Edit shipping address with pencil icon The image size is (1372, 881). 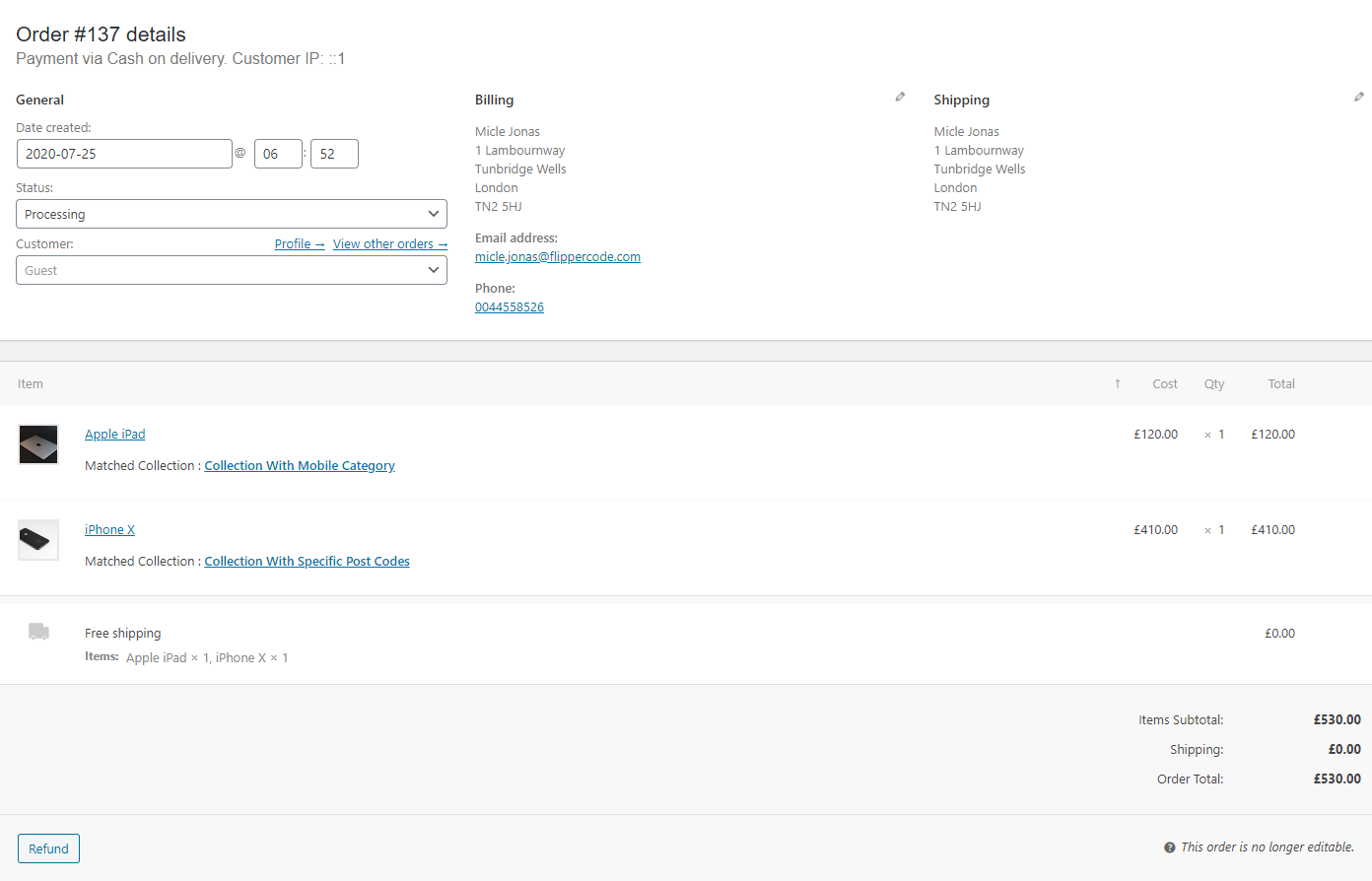[x=1359, y=97]
